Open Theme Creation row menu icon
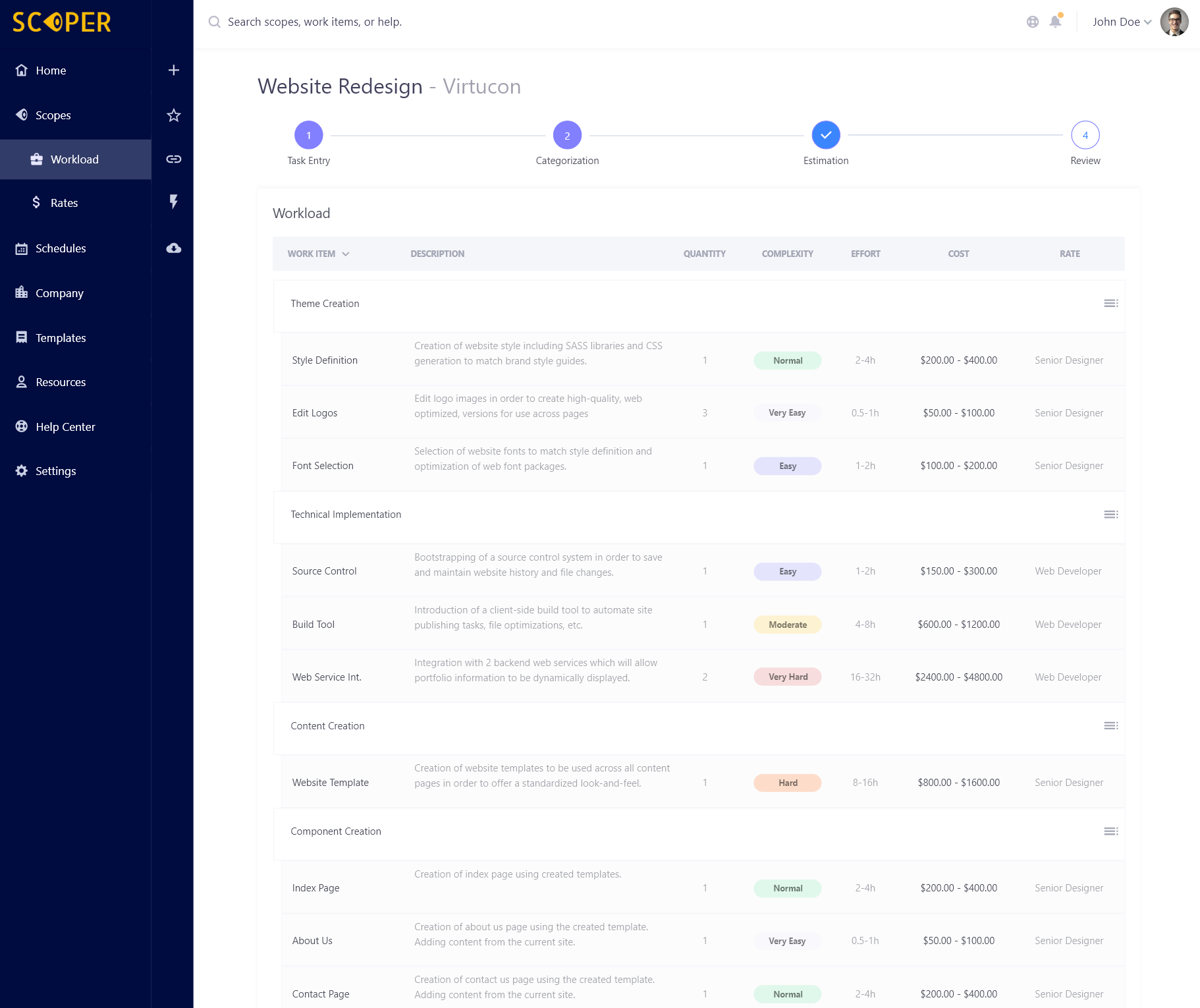This screenshot has height=1008, width=1200. 1111,303
